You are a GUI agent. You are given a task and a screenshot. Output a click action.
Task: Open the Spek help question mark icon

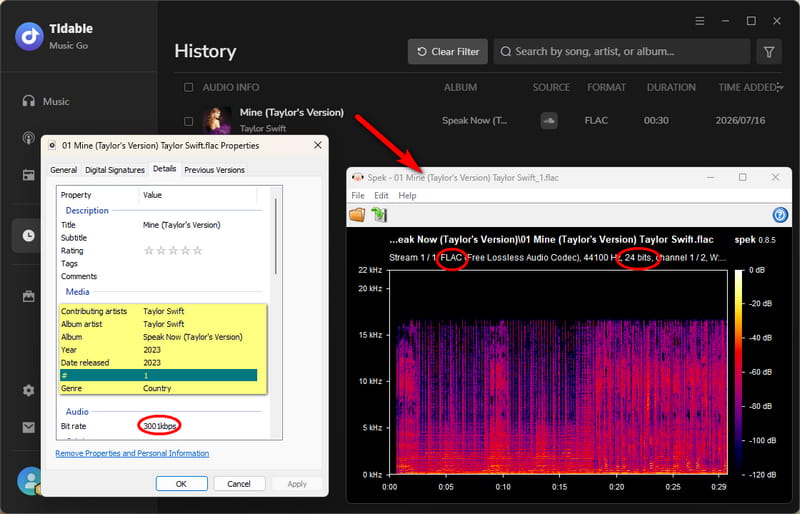coord(780,215)
